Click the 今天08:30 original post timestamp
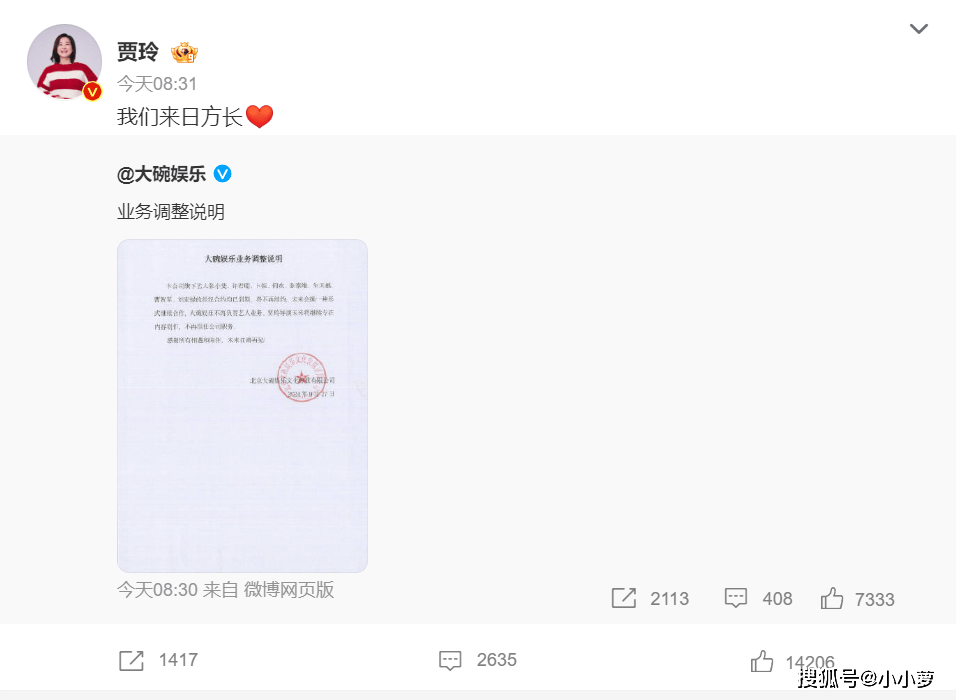 [157, 590]
